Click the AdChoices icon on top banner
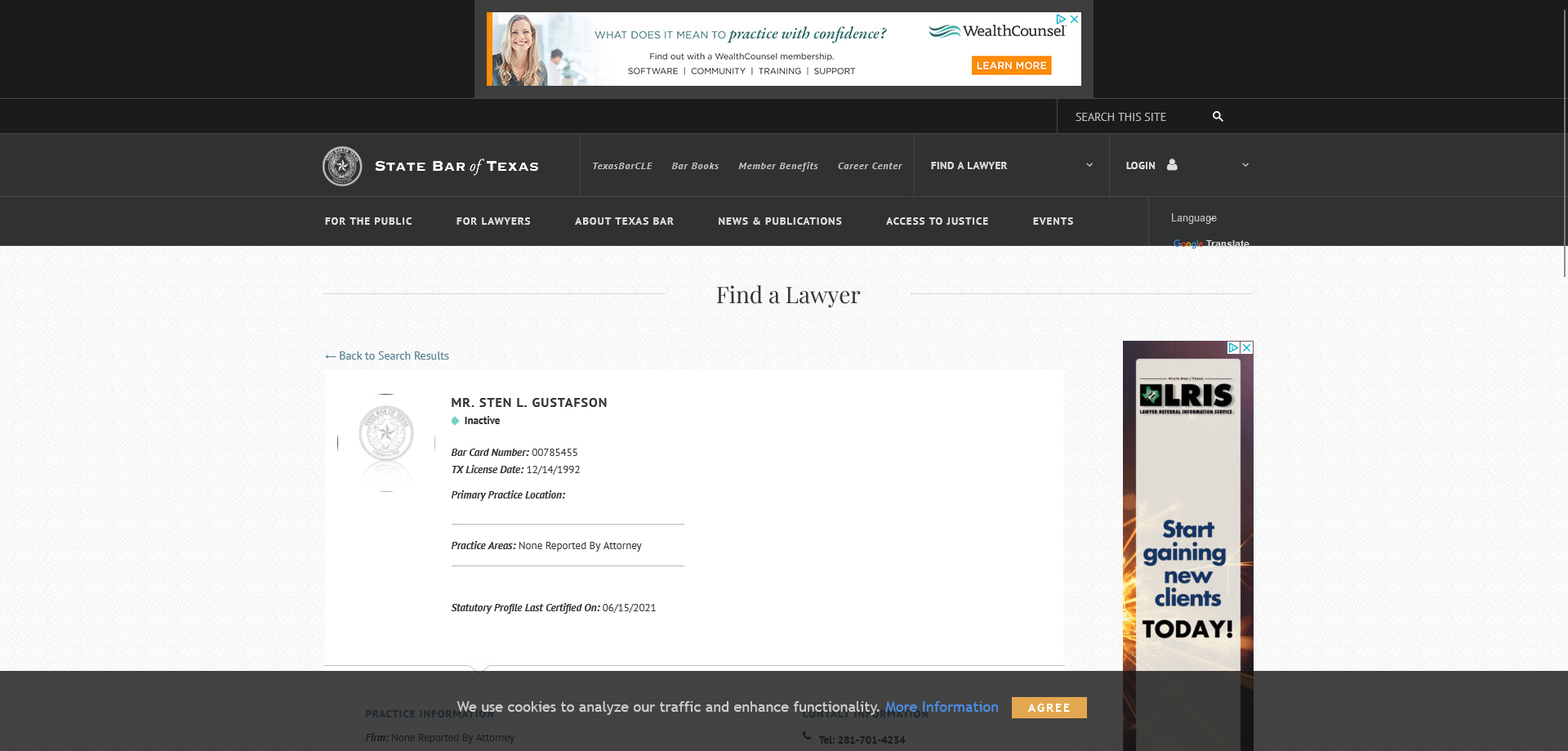The image size is (1568, 751). point(1061,19)
